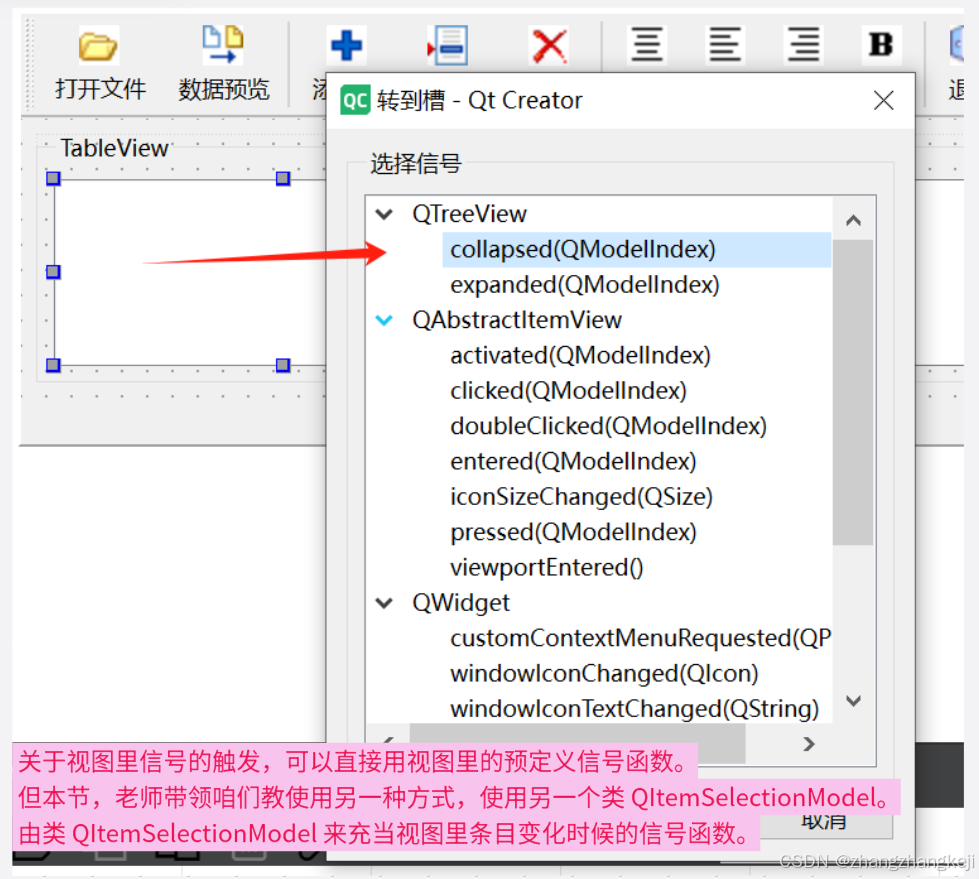Click the TableView group box title
Viewport: 979px width, 879px height.
coord(114,149)
